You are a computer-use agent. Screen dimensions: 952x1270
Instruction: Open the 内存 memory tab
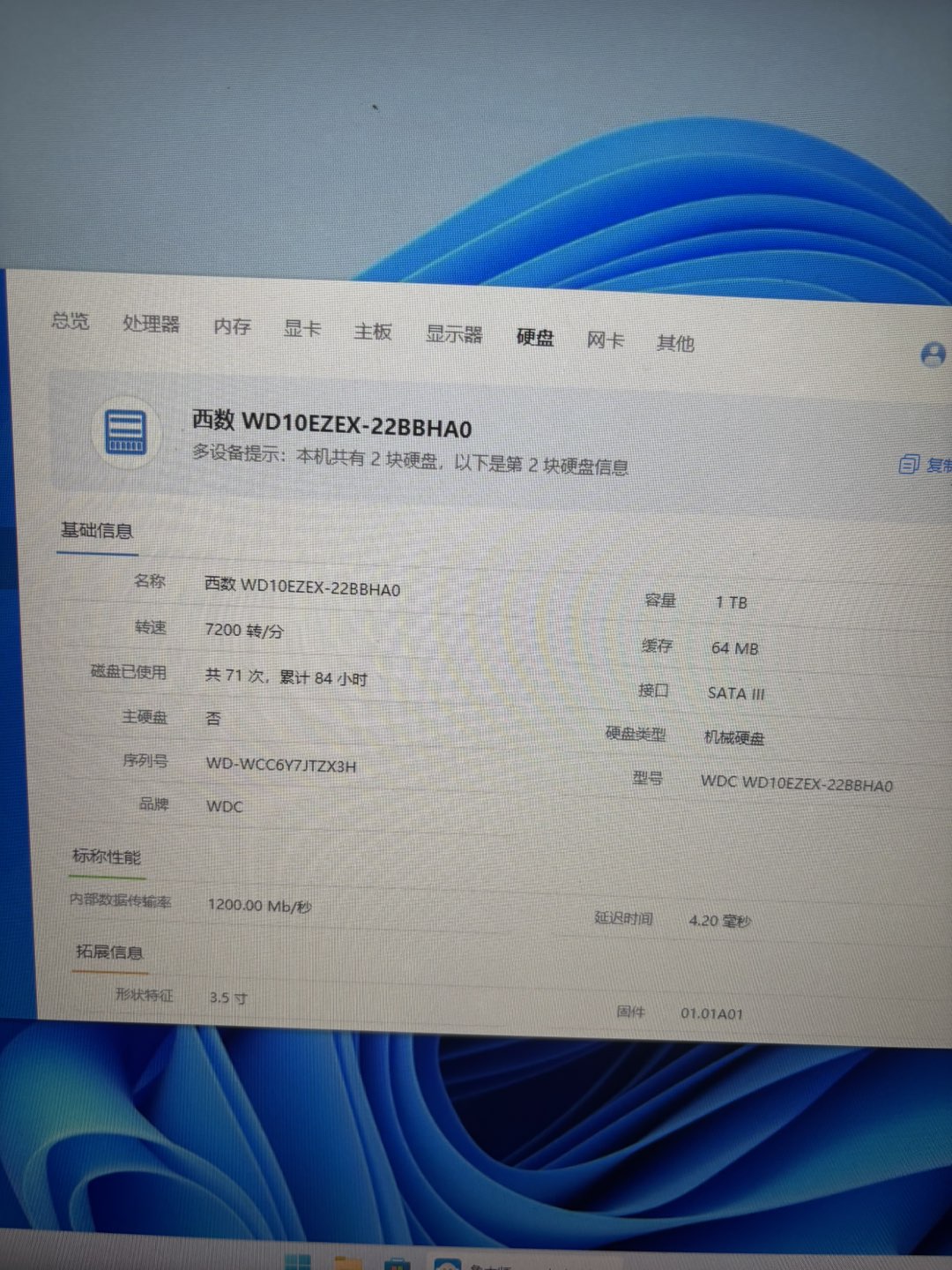pos(232,326)
